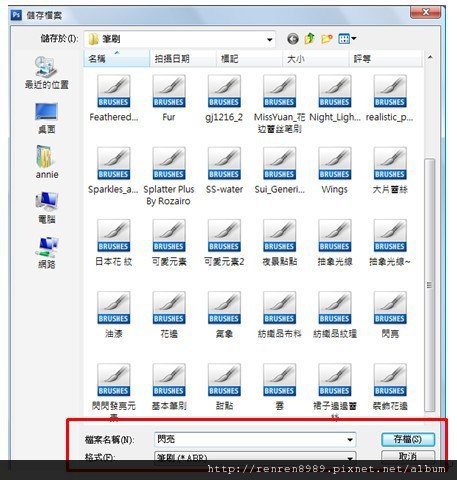
Task: Select the 裝飾花邊 brush file
Action: (390, 388)
